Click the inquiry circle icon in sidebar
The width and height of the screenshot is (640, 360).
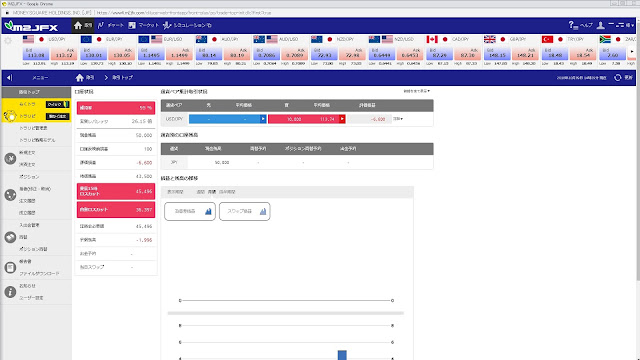point(10,195)
